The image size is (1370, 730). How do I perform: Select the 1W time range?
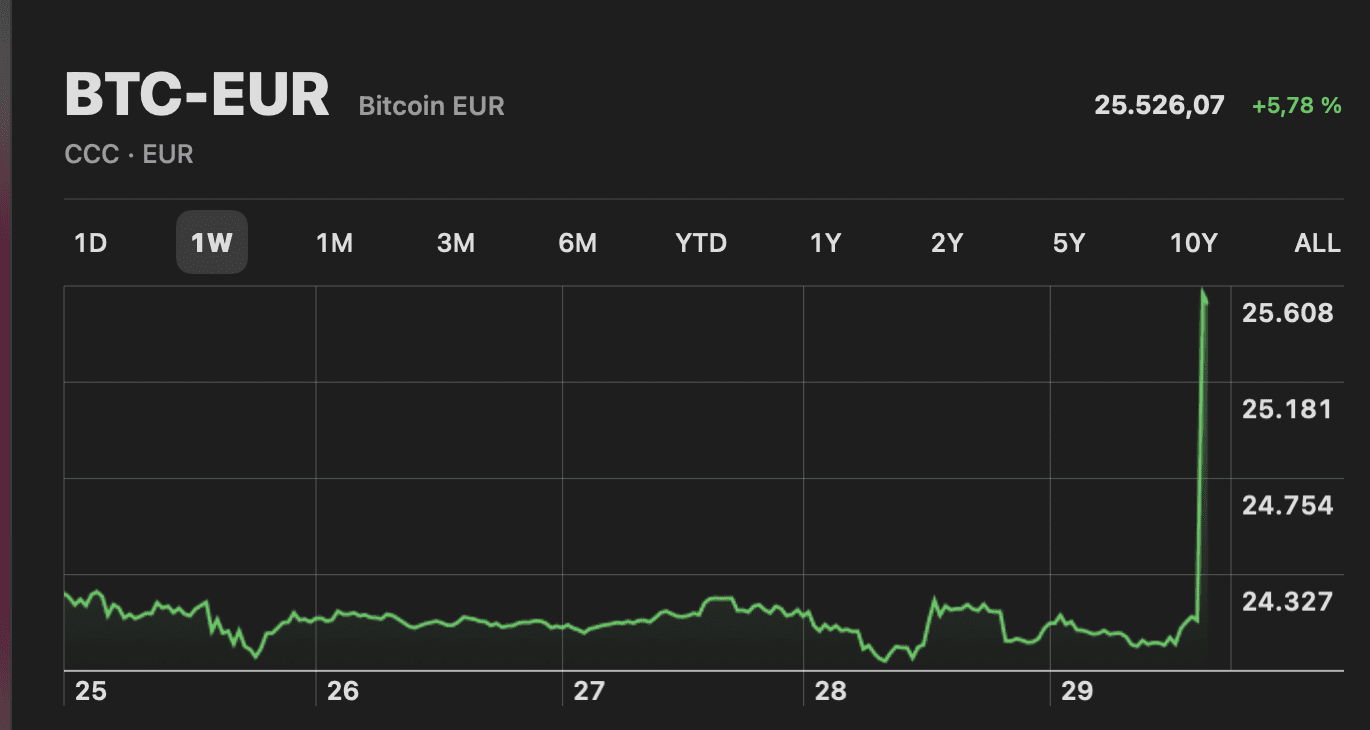tap(212, 243)
